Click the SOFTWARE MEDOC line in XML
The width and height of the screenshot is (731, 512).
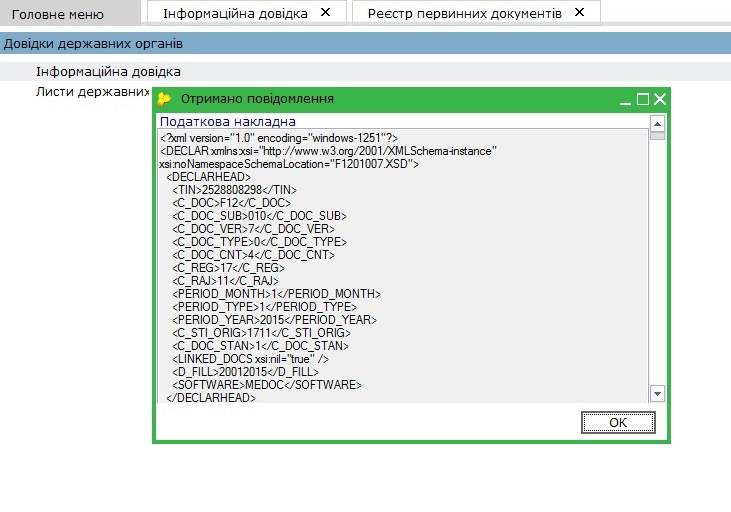coord(266,384)
